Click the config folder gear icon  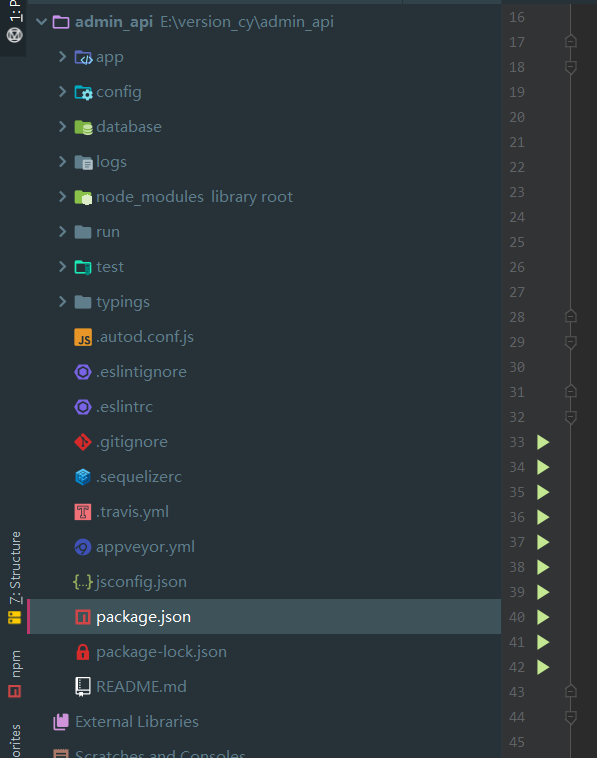pos(83,92)
